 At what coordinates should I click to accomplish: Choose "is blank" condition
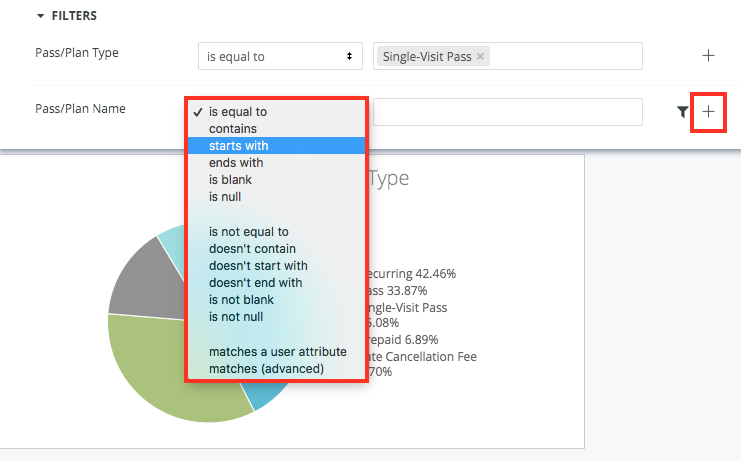pos(230,179)
